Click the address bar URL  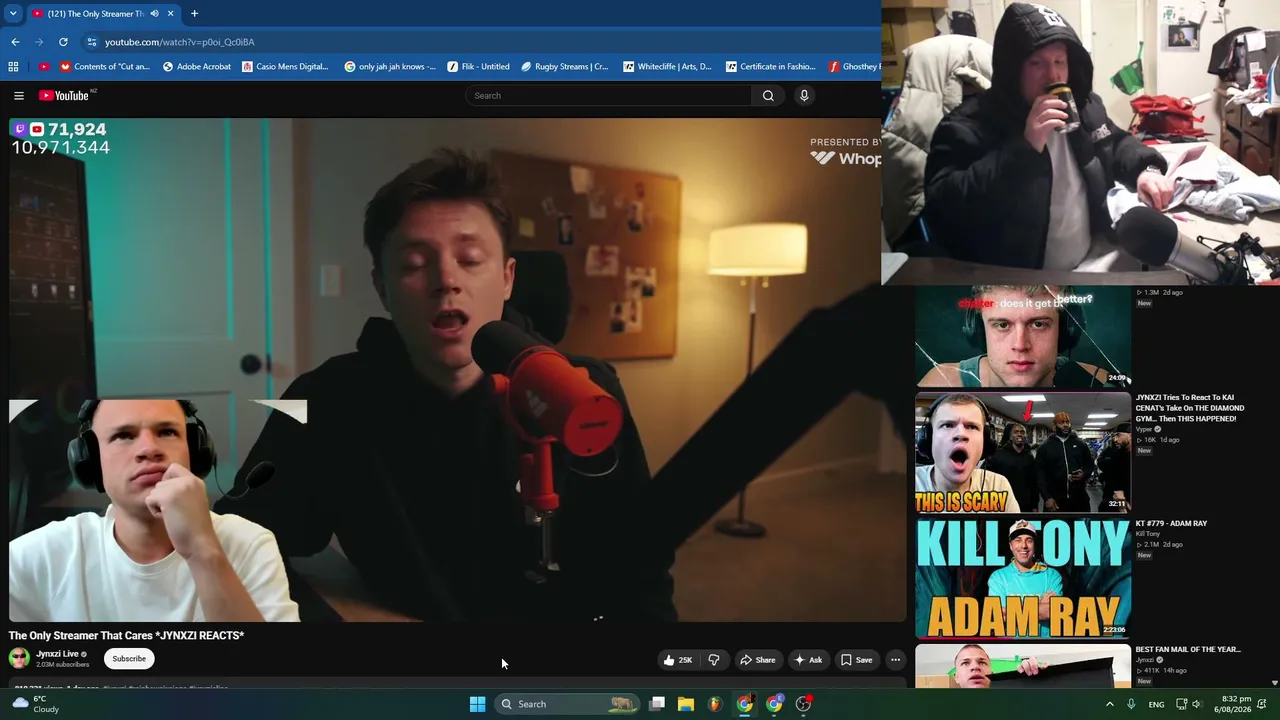[180, 42]
